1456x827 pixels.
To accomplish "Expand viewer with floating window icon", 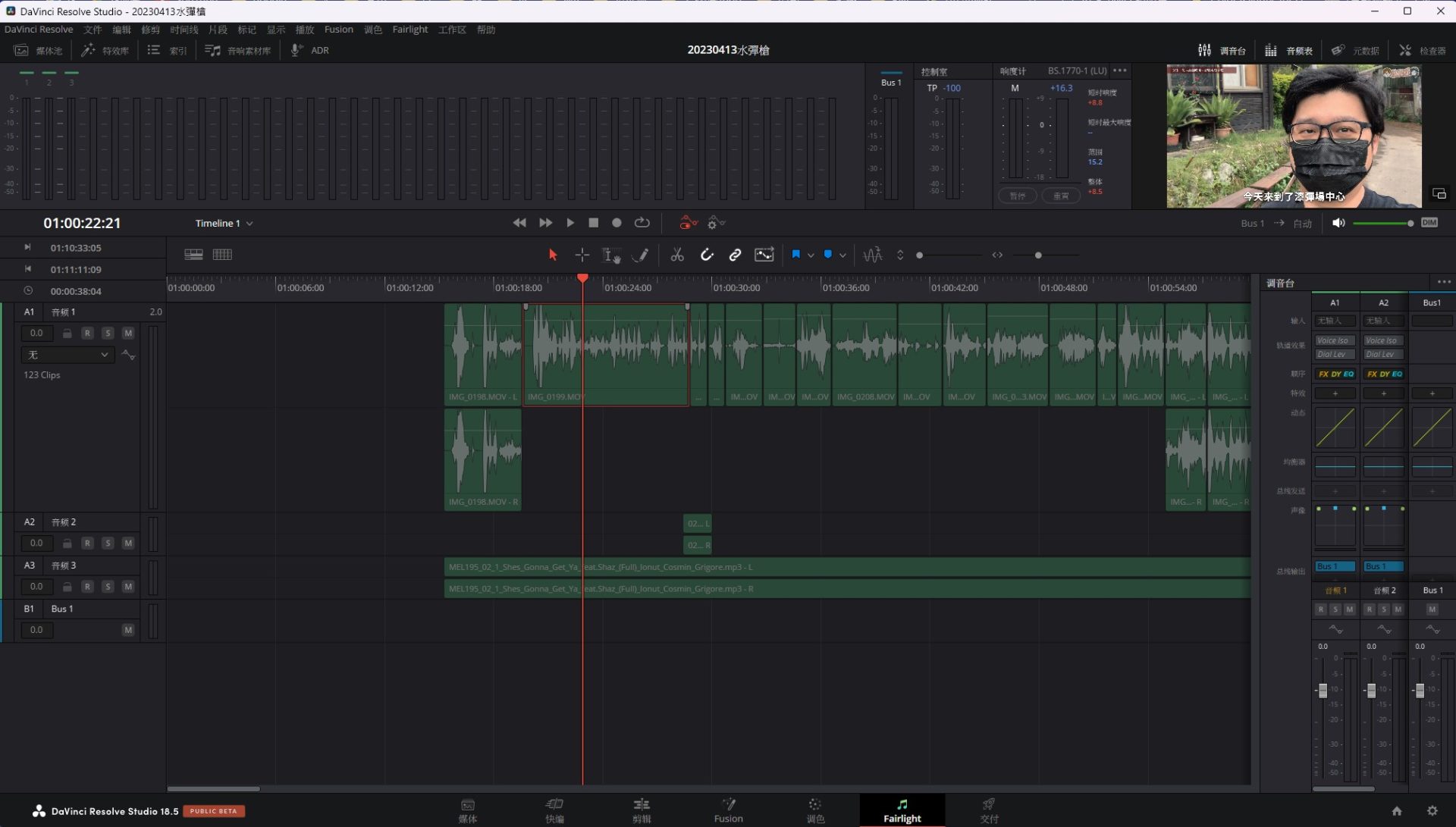I will (1439, 193).
